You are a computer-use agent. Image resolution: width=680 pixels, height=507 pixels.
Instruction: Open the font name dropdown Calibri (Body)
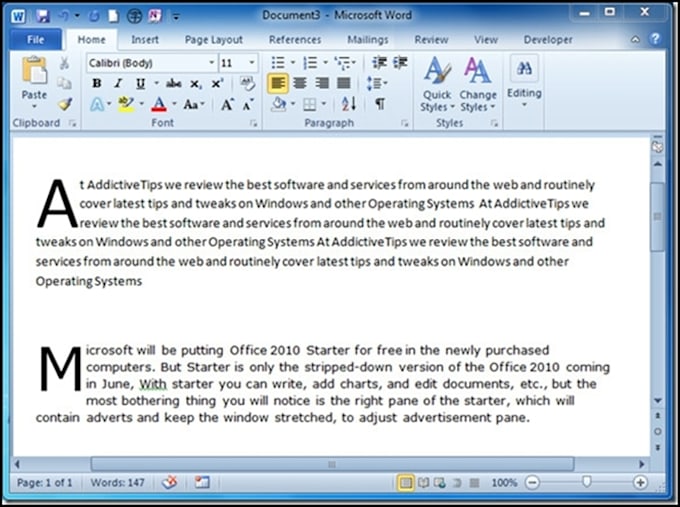pos(212,63)
